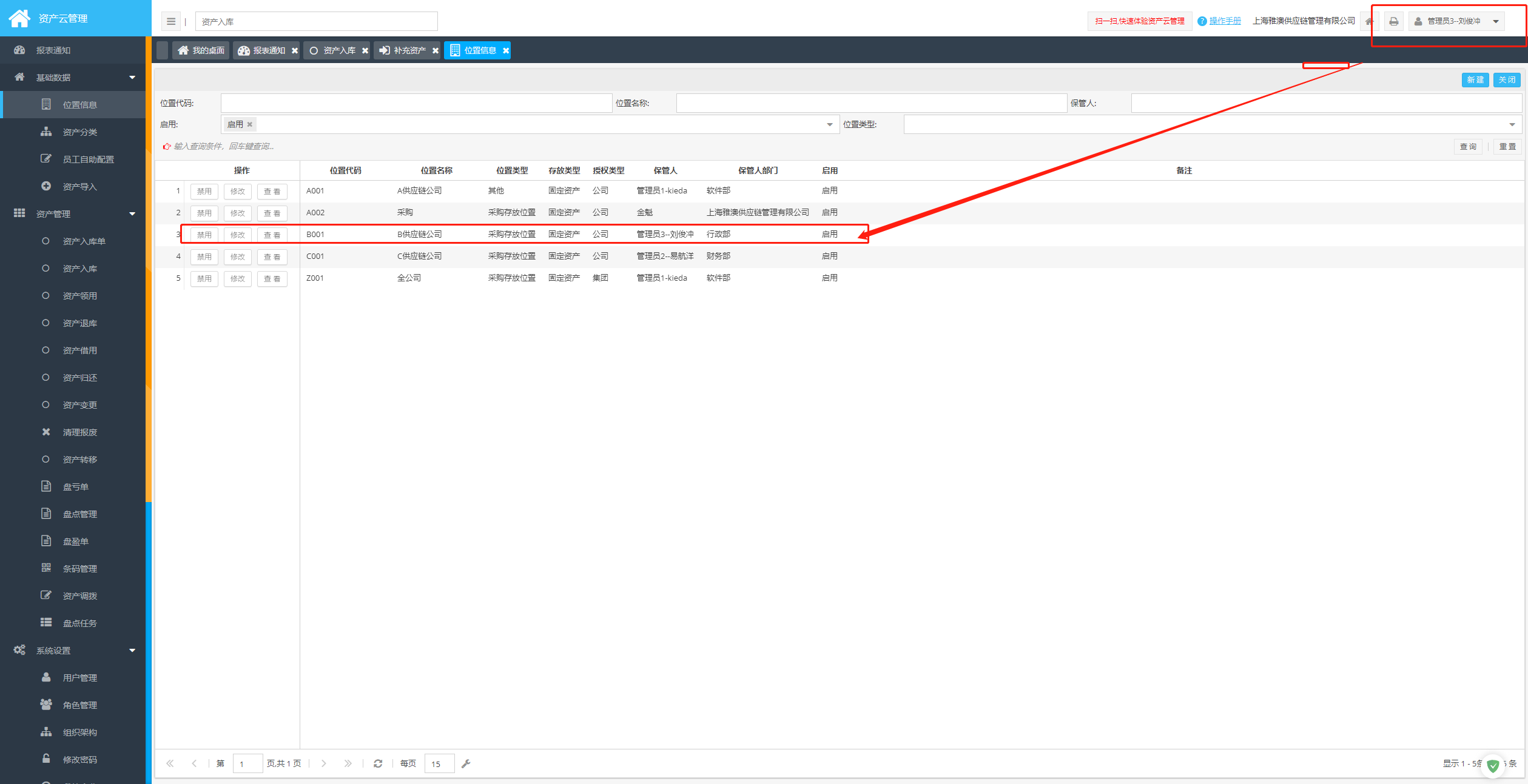
Task: Open 清理报废 in the sidebar
Action: coord(73,432)
